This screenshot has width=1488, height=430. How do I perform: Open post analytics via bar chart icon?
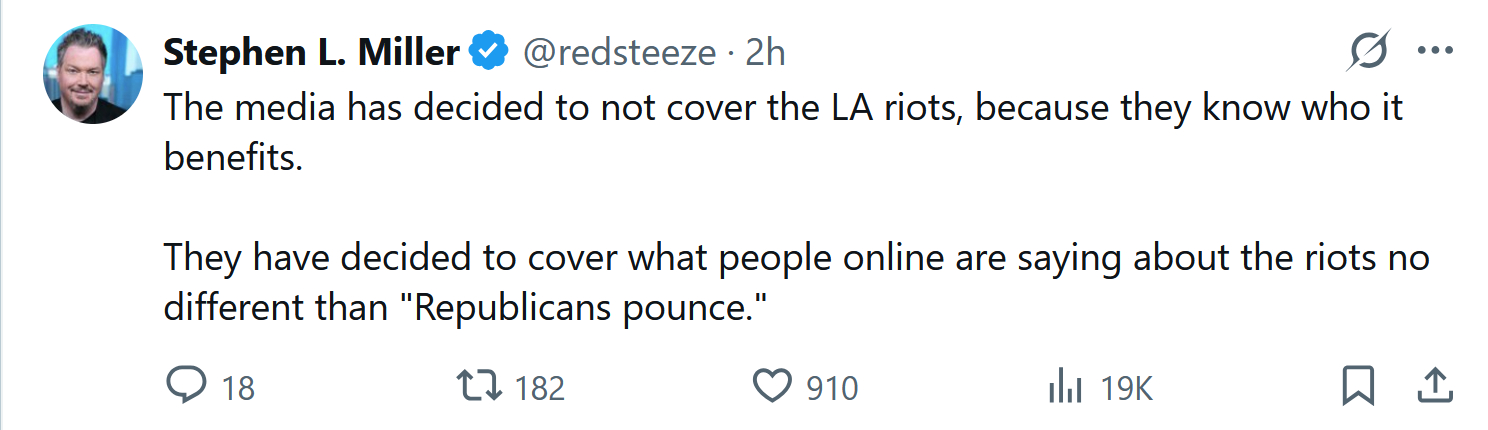tap(1066, 387)
